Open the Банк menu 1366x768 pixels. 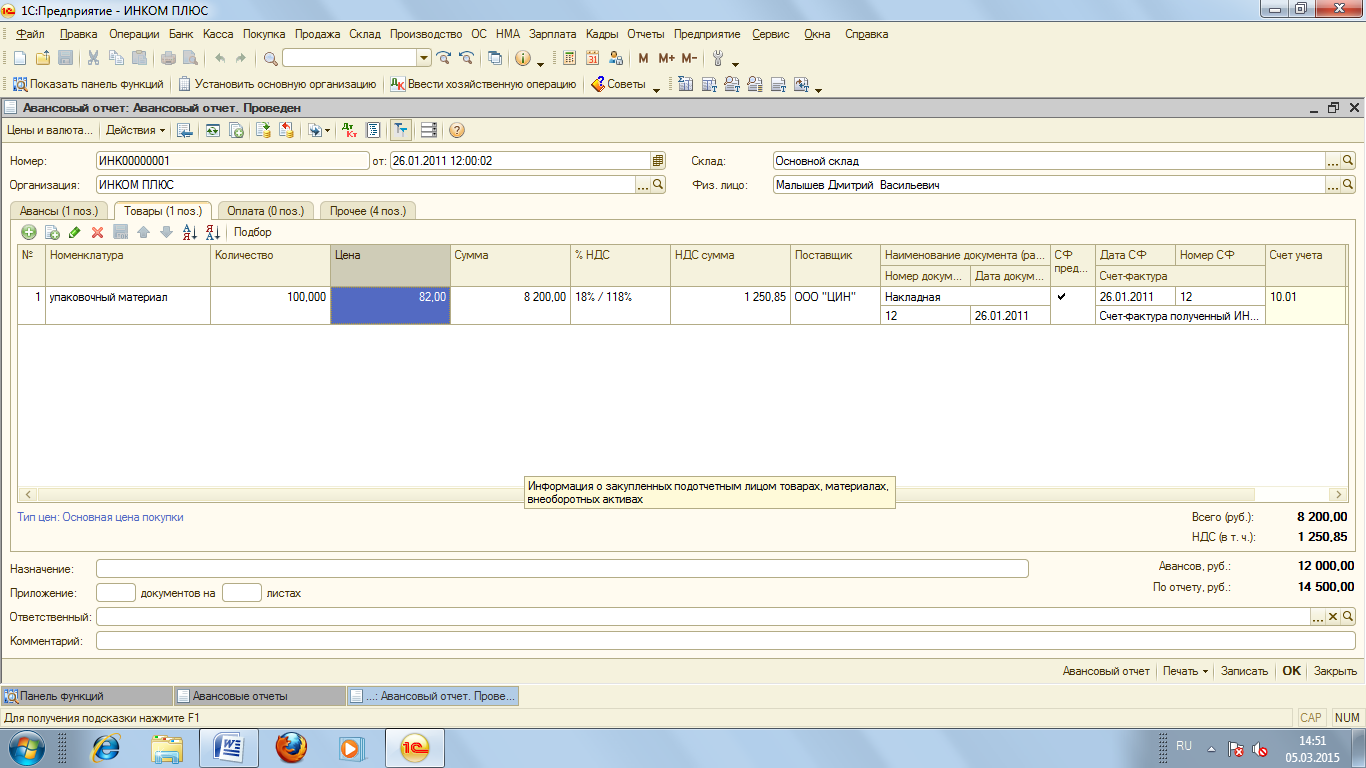tap(181, 34)
